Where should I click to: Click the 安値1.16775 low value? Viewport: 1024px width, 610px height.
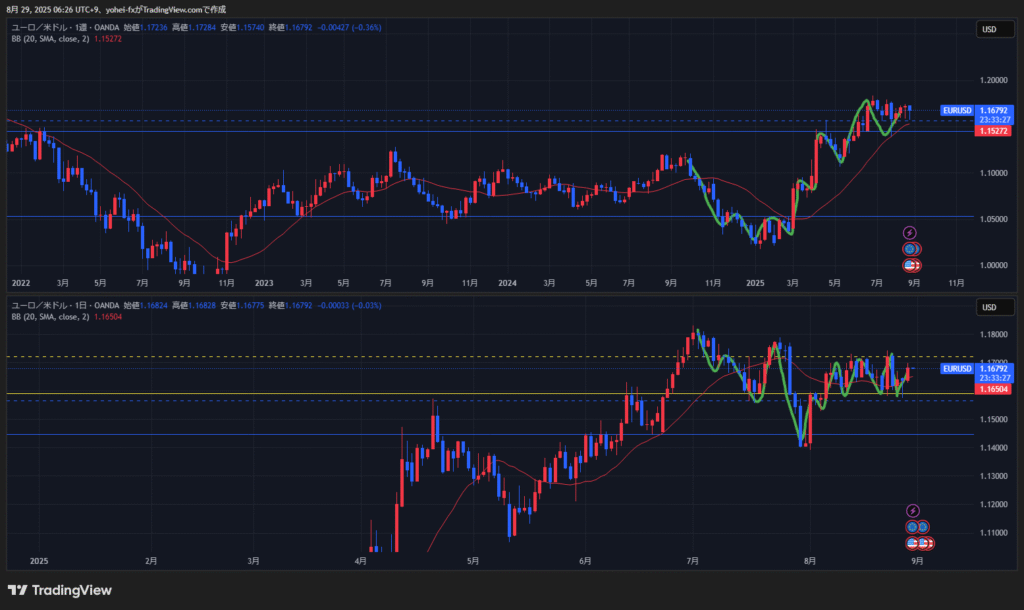click(x=242, y=306)
